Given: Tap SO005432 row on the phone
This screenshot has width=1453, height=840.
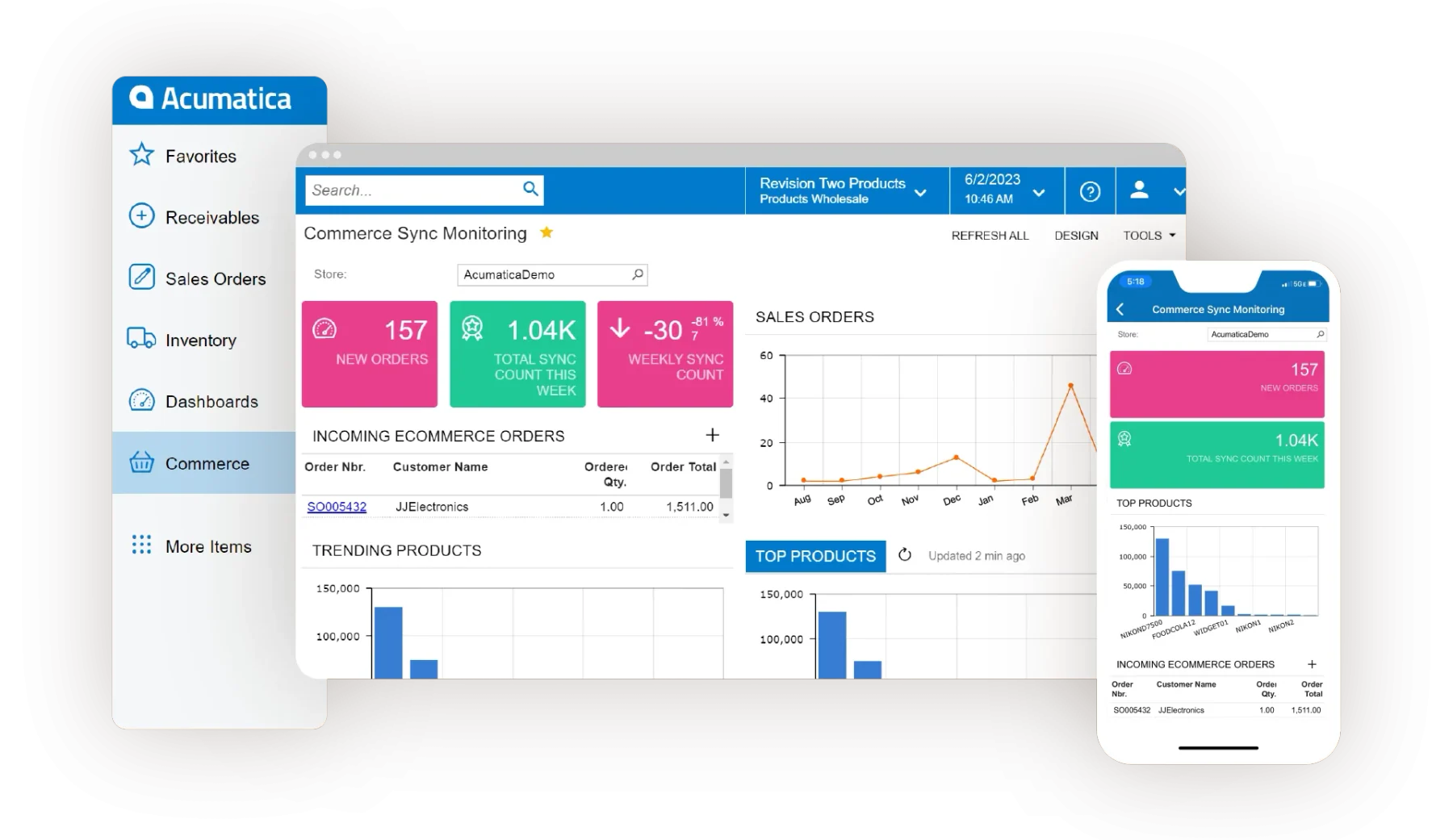Looking at the screenshot, I should point(1216,710).
